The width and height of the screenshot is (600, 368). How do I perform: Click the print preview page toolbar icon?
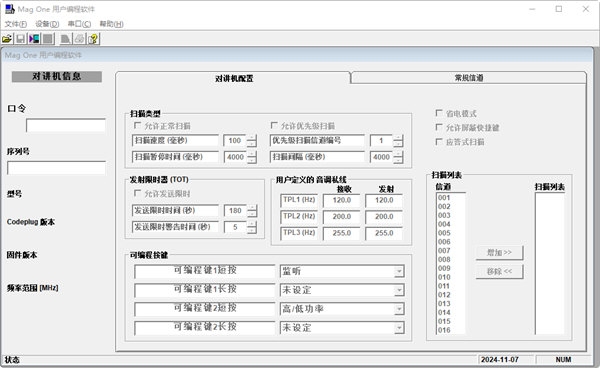pyautogui.click(x=65, y=39)
